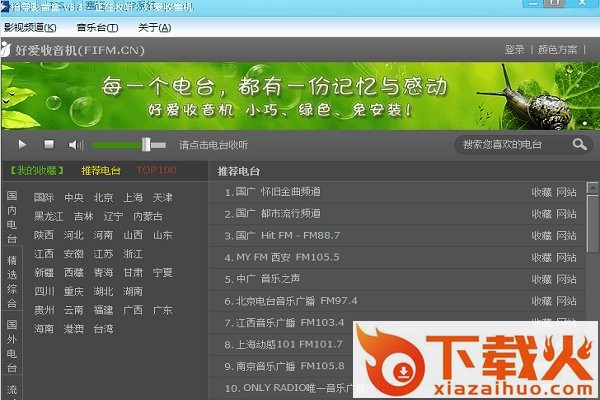Select the 国外电台 vertical category
Screen dimensions: 600x400
click(x=12, y=346)
